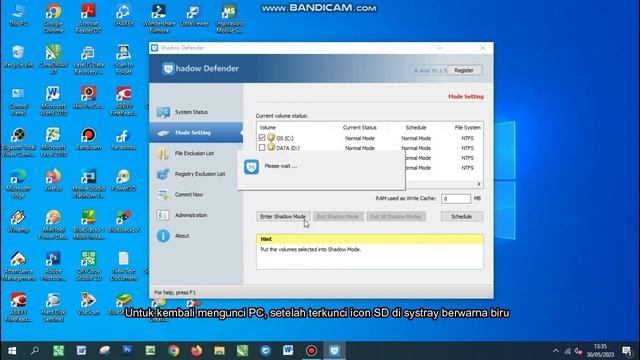
Task: Select Movie Studio Platinum desktop icon
Action: [88, 184]
